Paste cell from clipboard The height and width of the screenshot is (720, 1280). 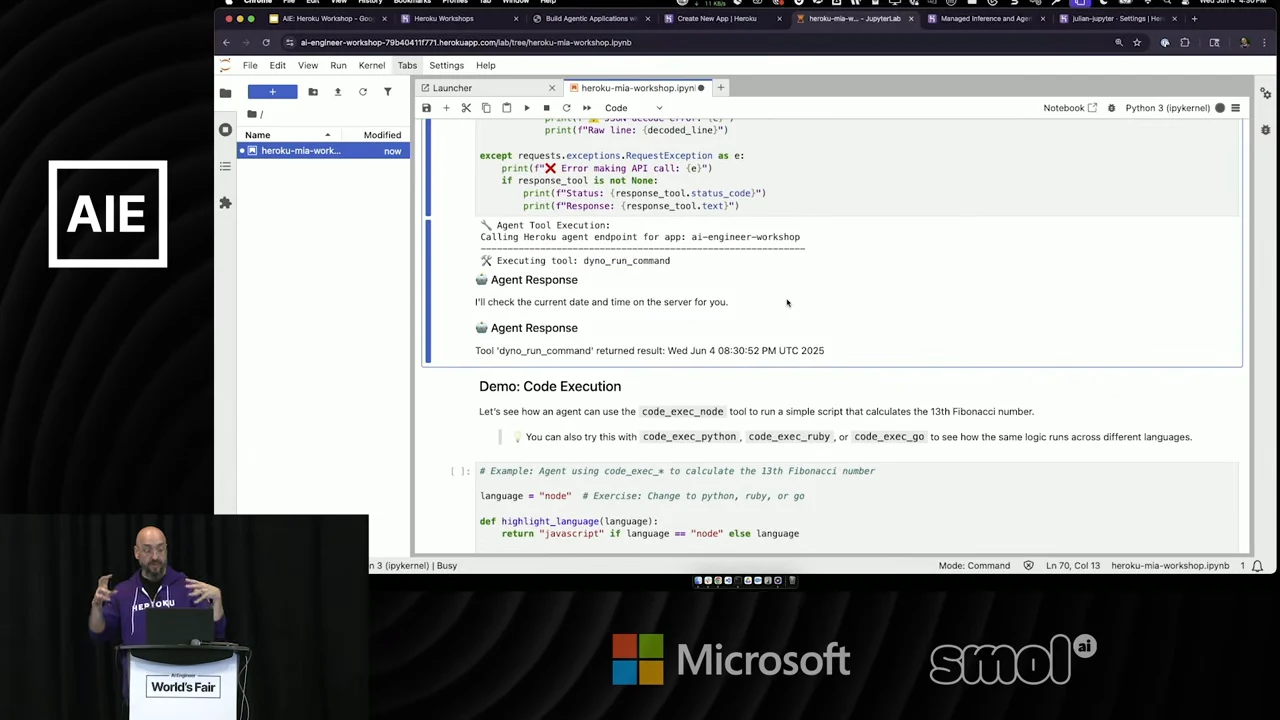point(506,108)
